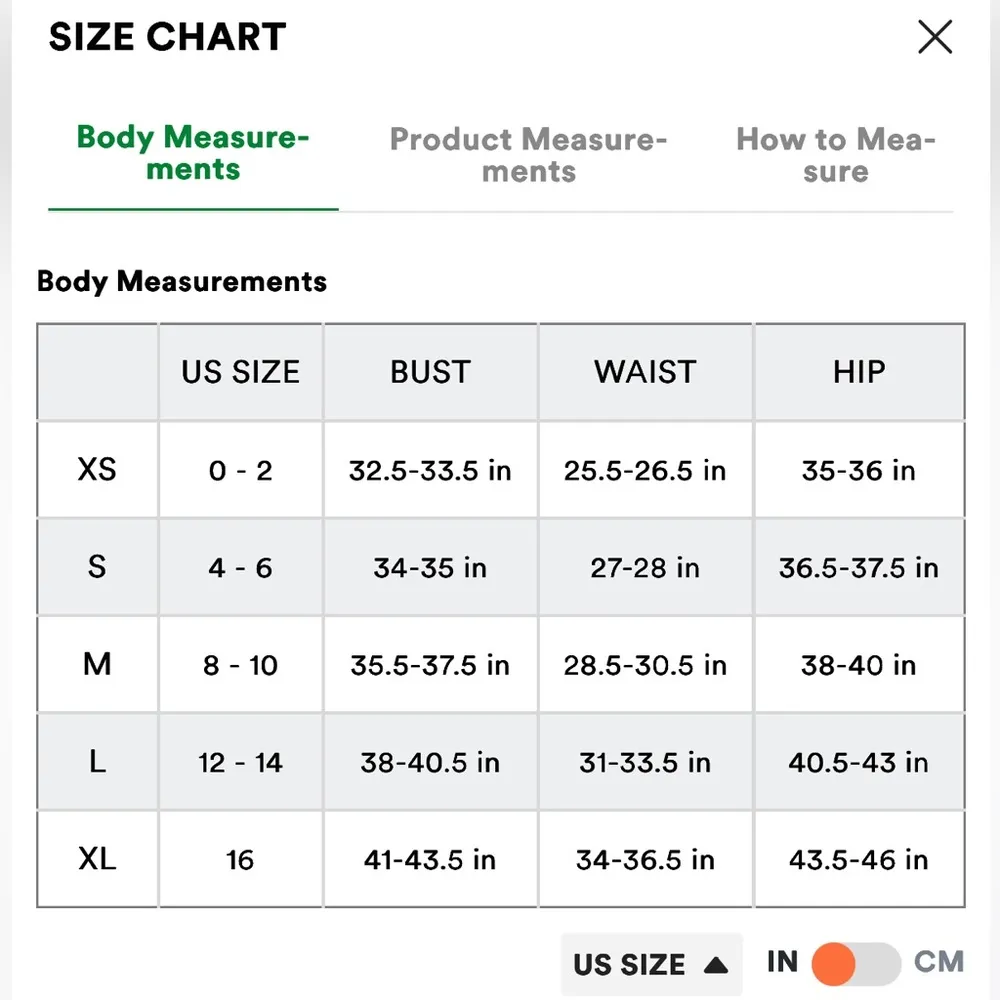Click the HIP column header

pyautogui.click(x=859, y=372)
